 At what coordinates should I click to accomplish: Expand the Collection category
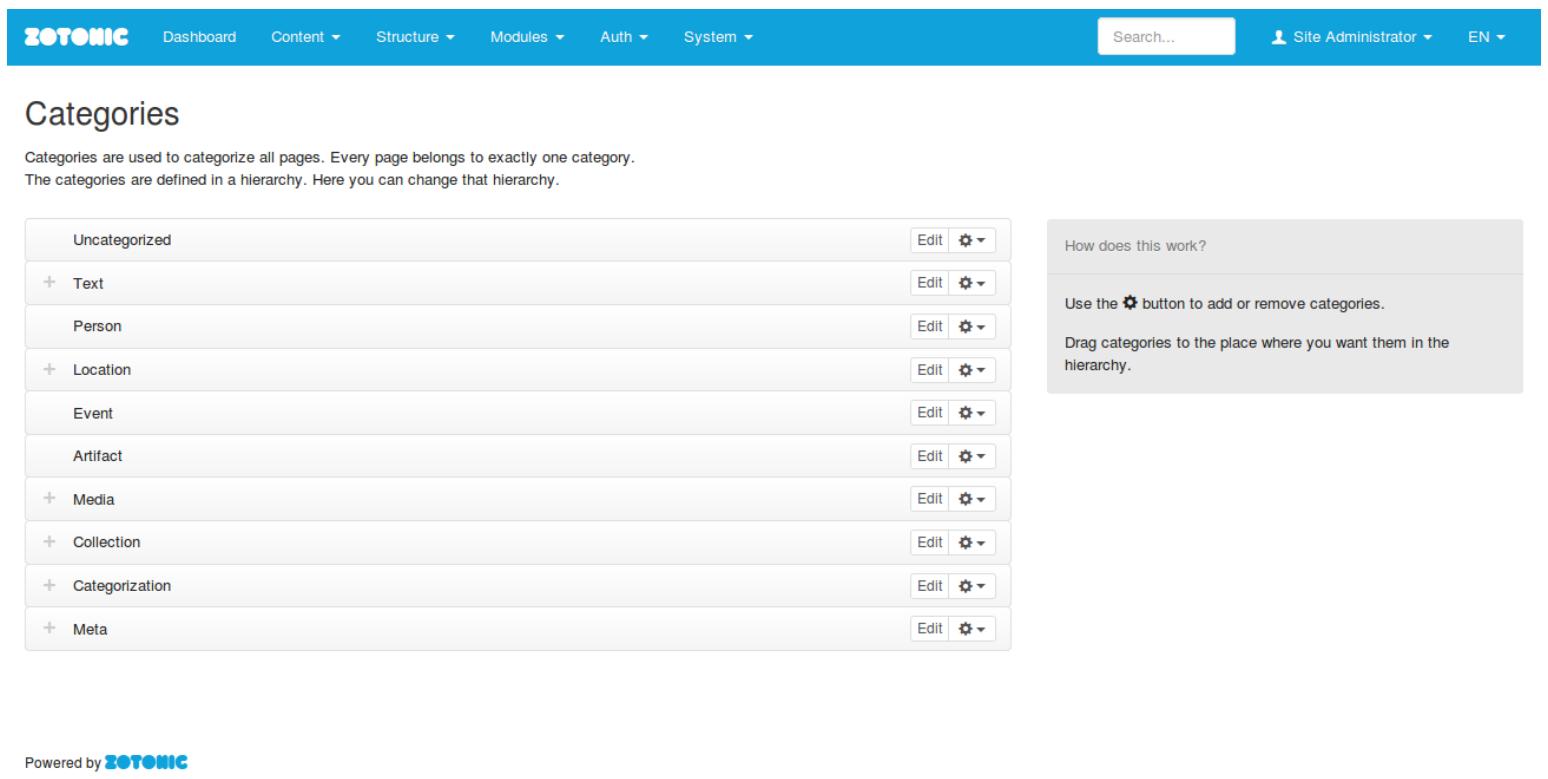click(49, 541)
